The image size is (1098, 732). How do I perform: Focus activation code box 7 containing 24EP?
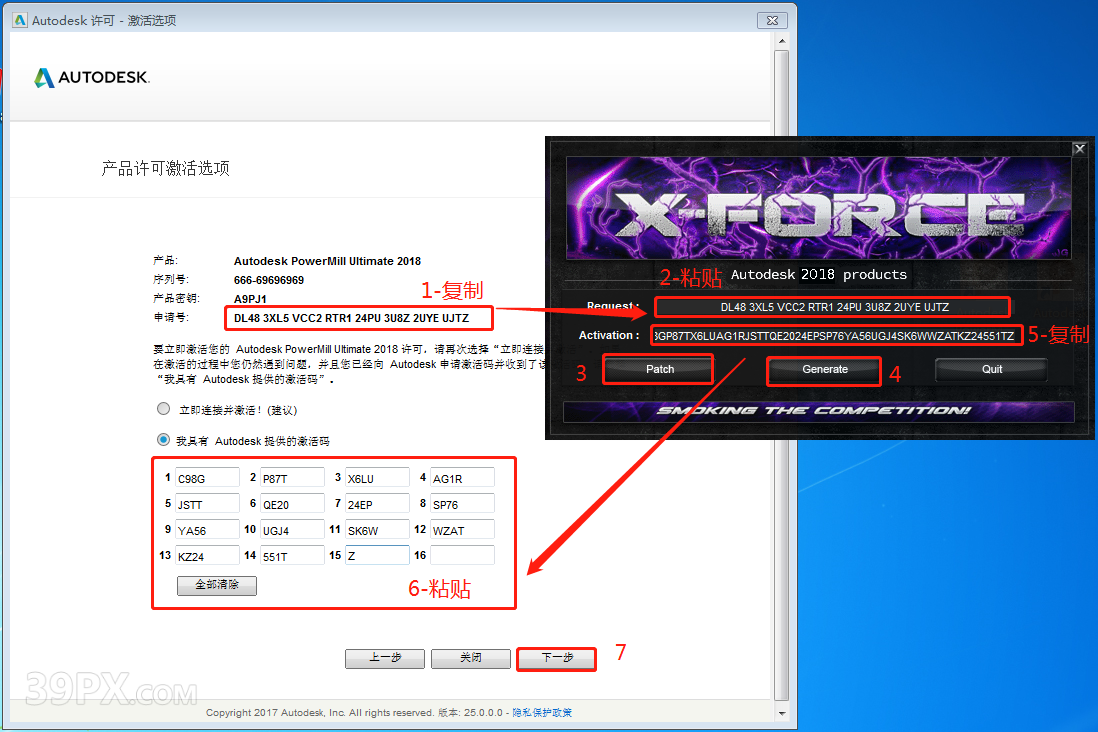point(377,504)
